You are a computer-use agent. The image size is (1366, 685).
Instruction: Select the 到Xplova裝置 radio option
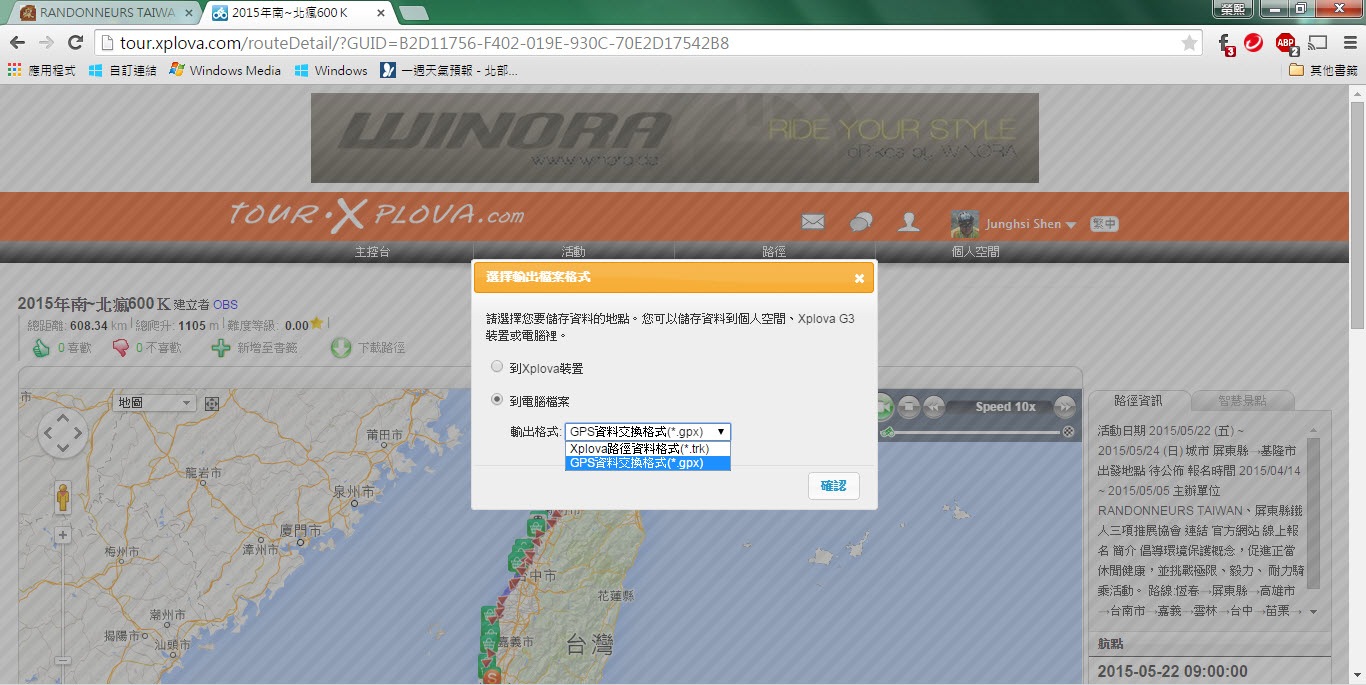coord(497,367)
